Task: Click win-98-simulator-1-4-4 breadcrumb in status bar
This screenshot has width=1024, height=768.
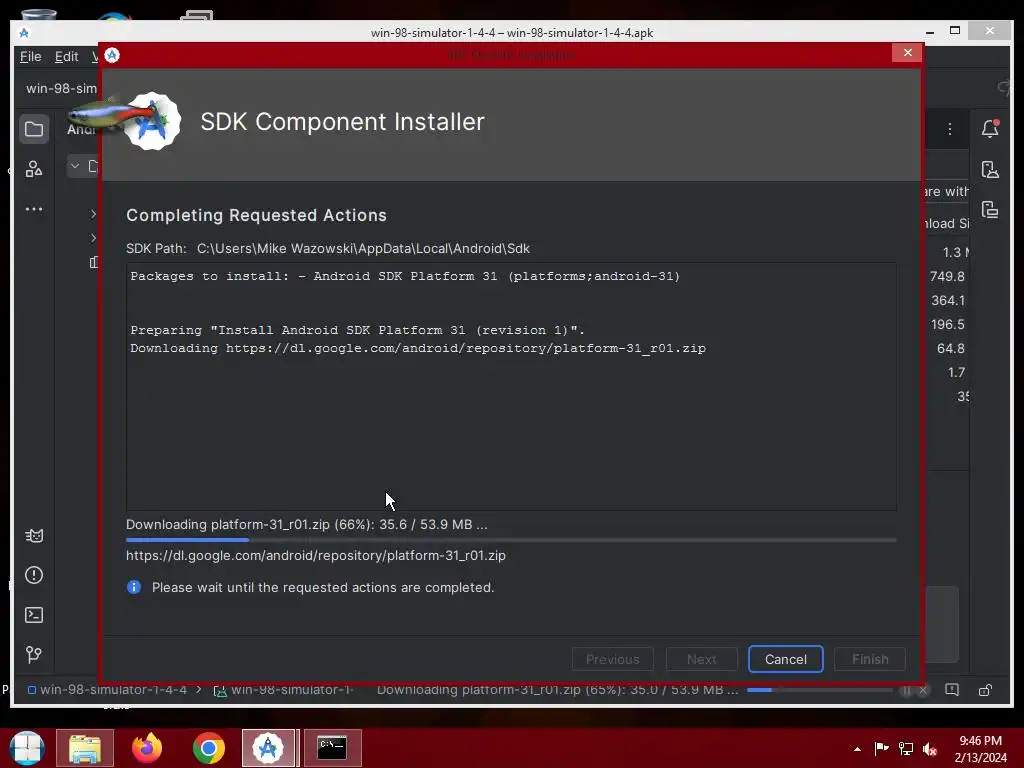Action: coord(113,690)
